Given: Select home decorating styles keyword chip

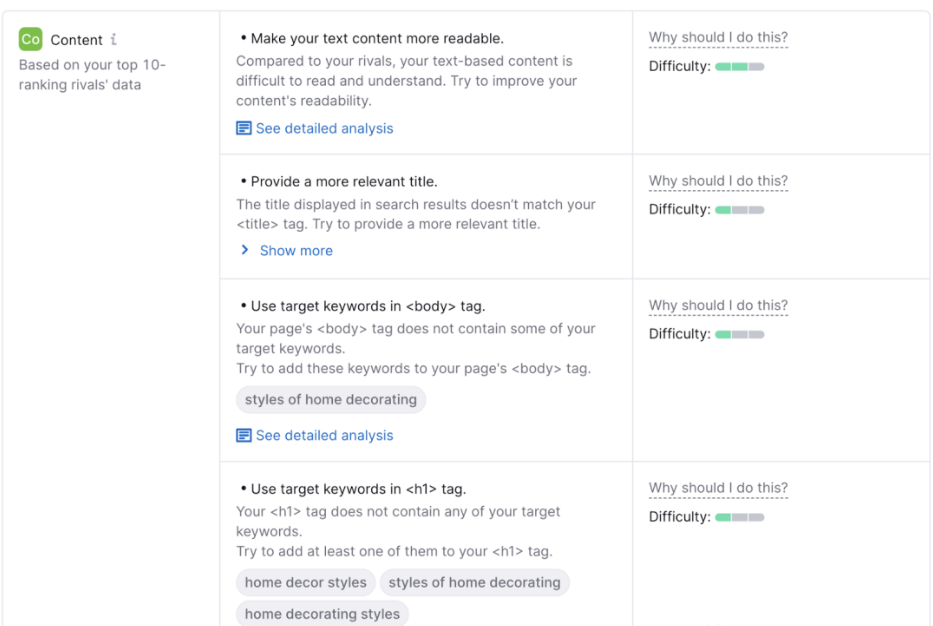Looking at the screenshot, I should coord(323,614).
